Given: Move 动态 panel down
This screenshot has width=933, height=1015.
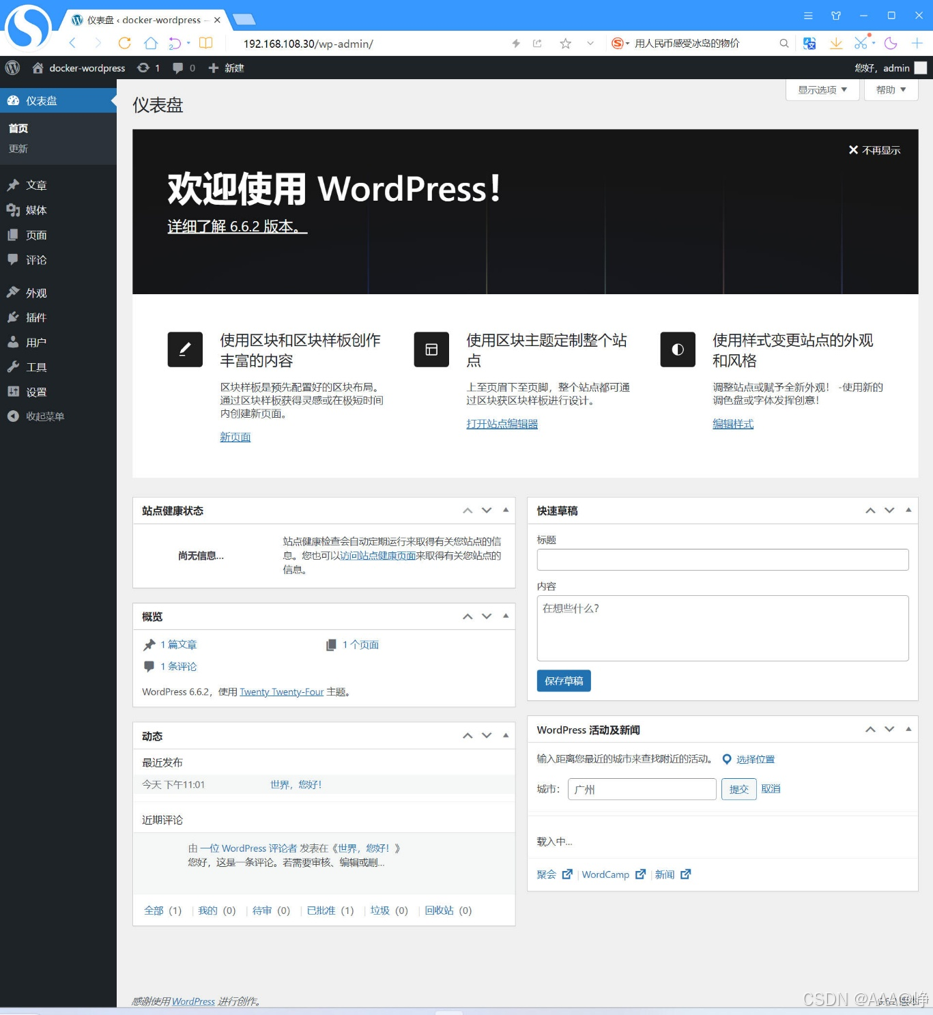Looking at the screenshot, I should [486, 736].
